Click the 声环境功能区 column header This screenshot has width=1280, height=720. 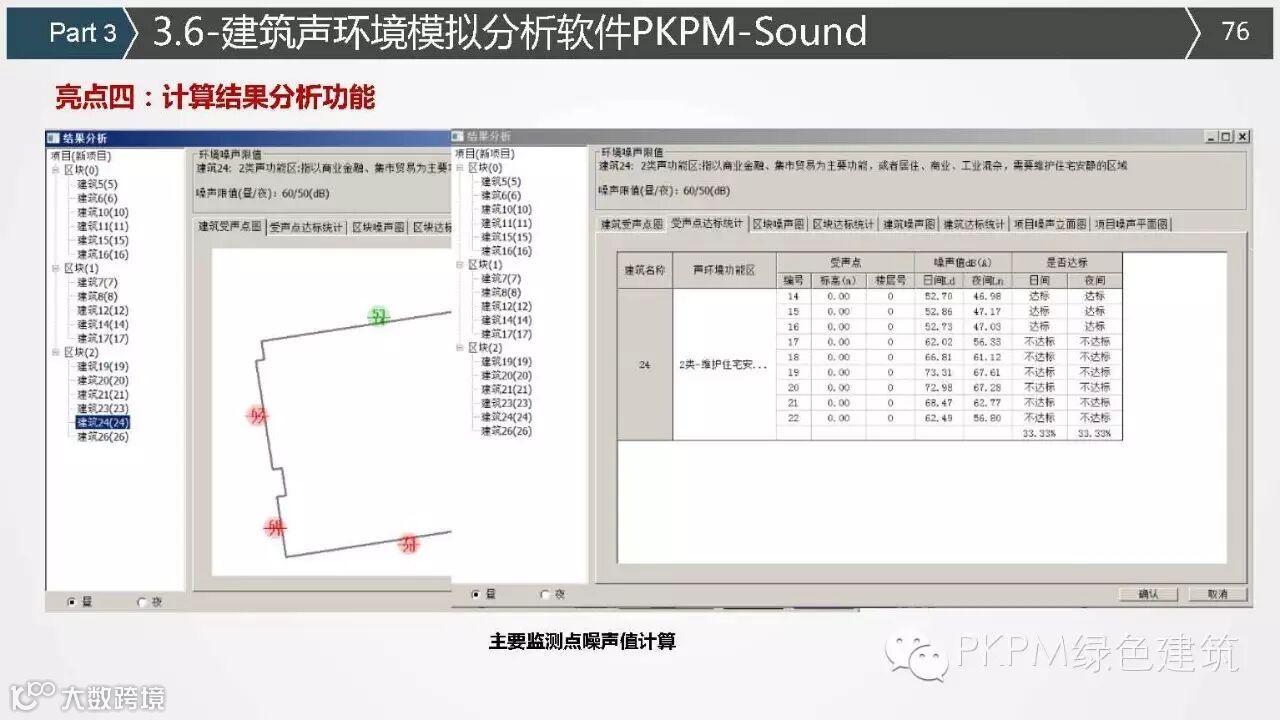725,271
